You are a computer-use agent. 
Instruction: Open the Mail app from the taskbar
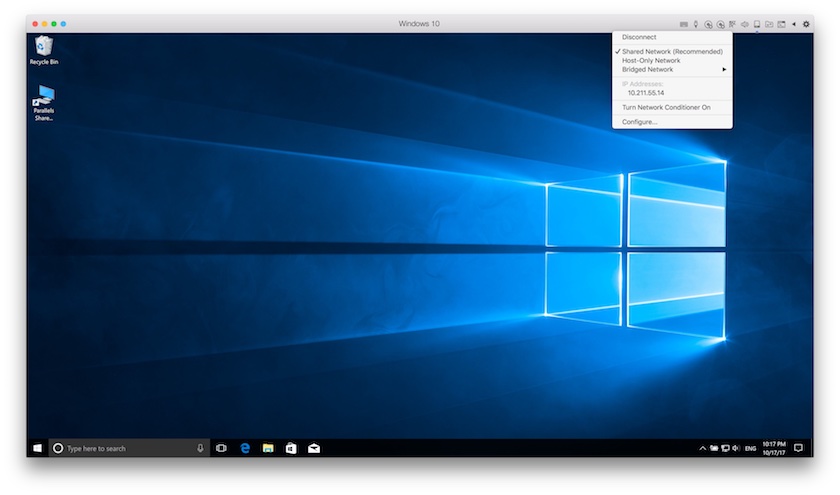pos(314,448)
